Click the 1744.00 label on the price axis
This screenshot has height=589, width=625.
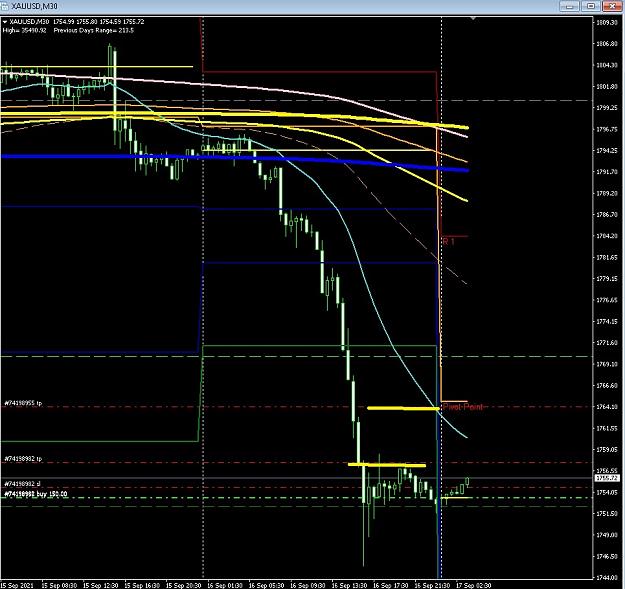tap(606, 577)
